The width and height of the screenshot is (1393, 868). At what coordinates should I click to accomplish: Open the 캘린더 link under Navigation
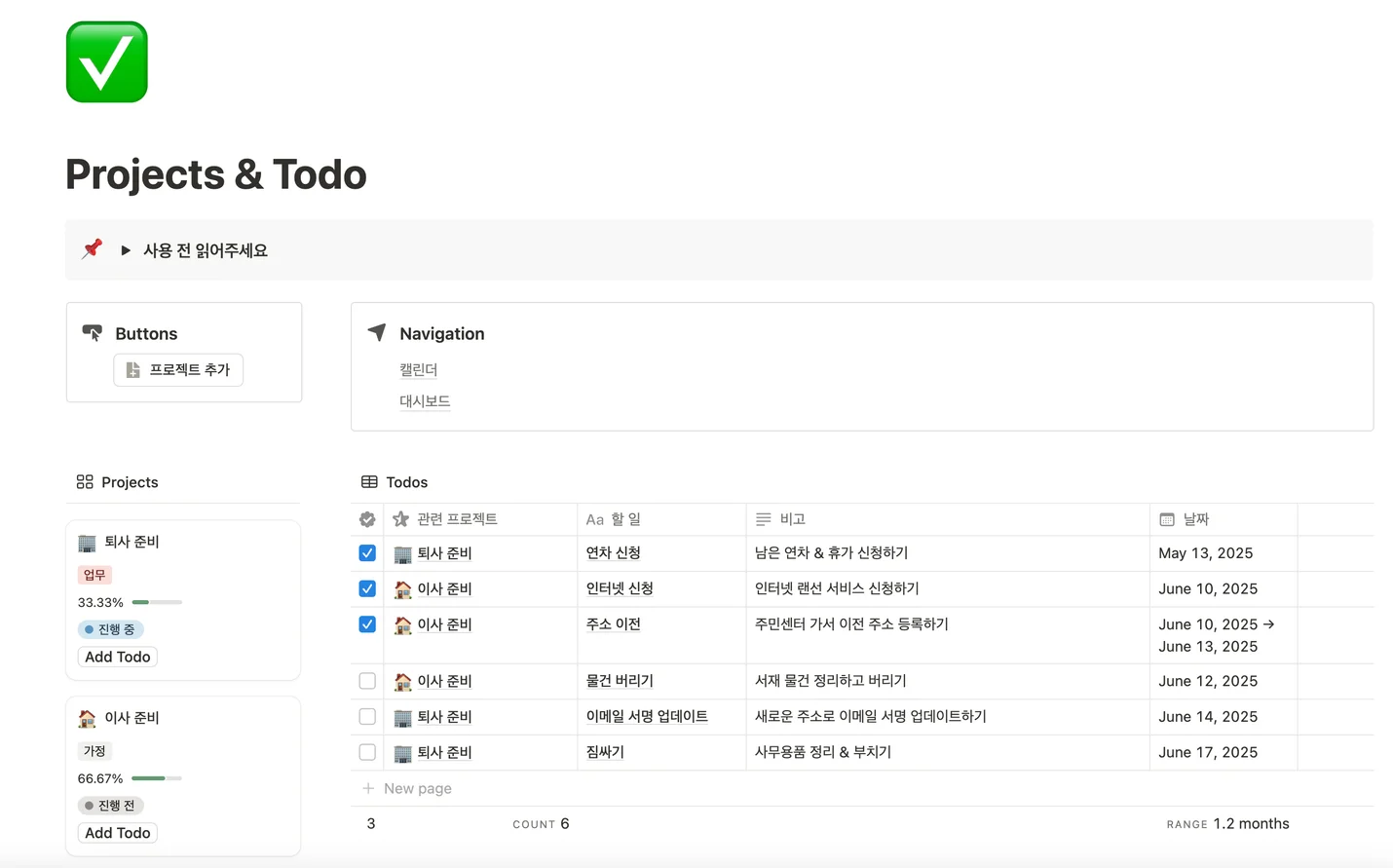click(418, 369)
